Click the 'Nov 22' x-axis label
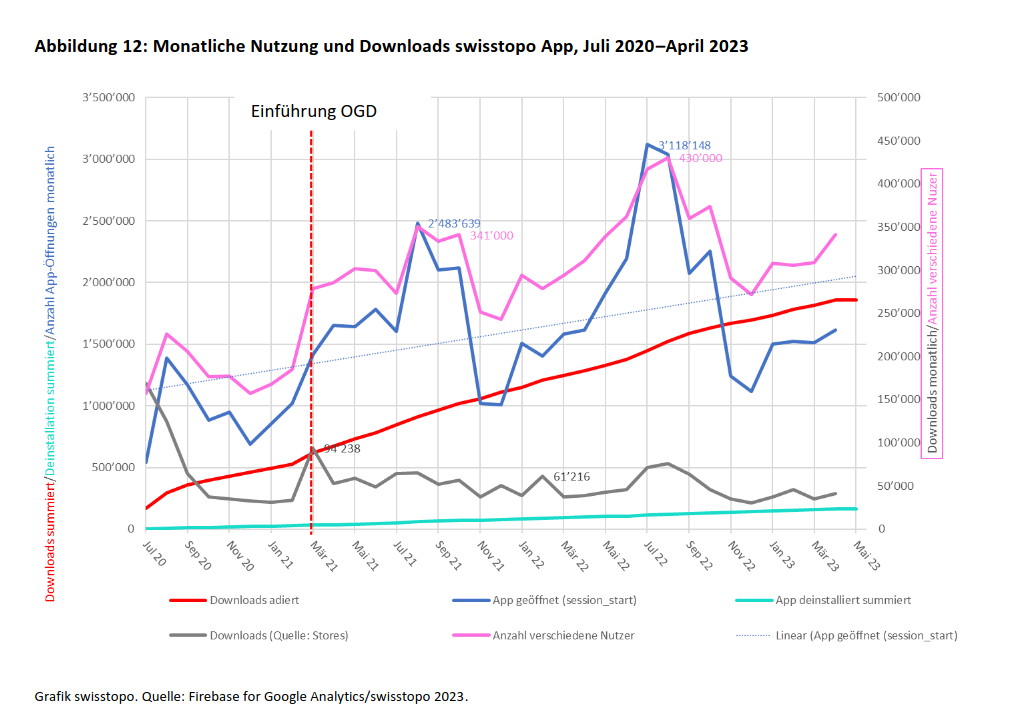Viewport: 1010px width, 722px height. (741, 556)
